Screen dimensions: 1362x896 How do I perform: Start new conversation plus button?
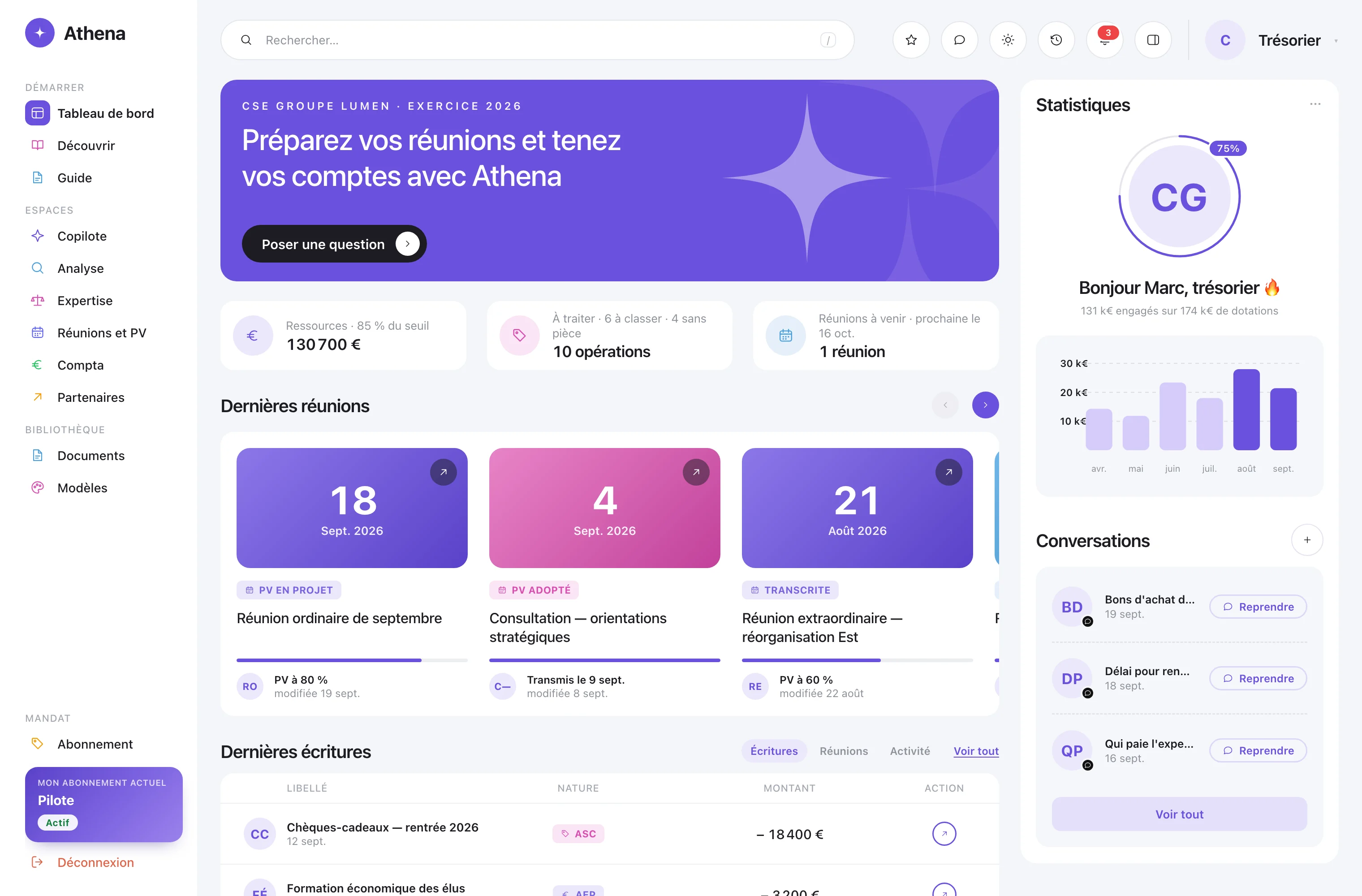coord(1307,539)
